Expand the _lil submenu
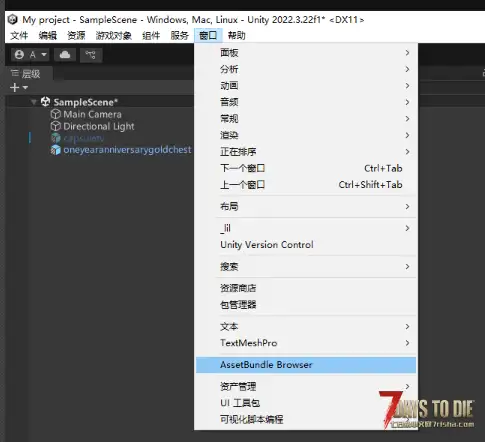 306,228
